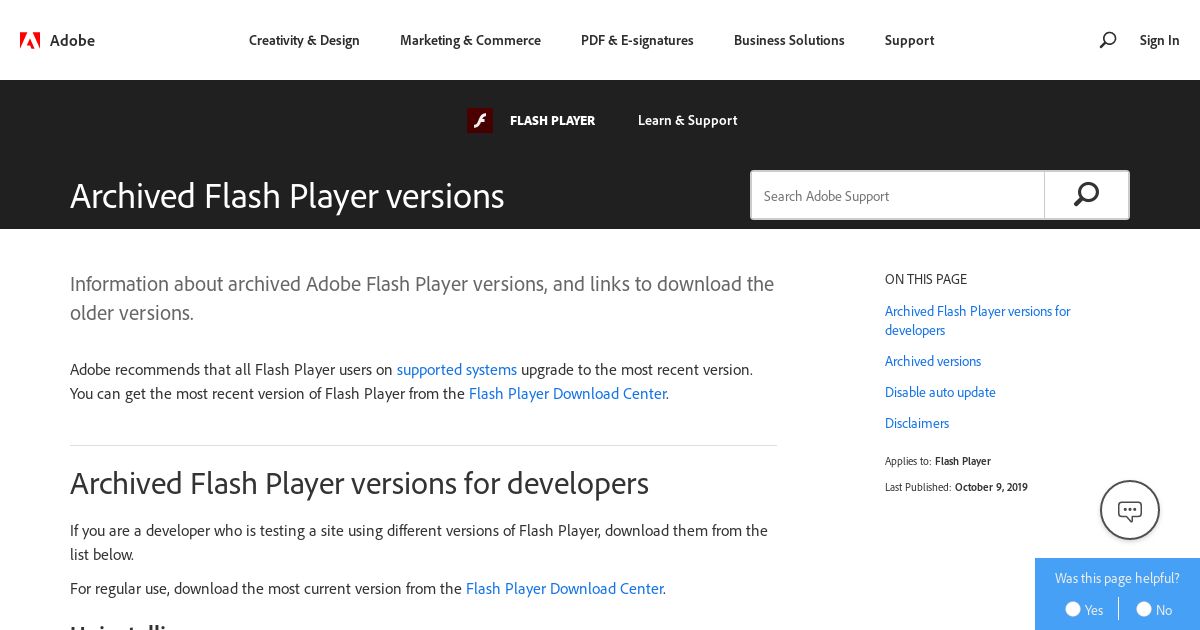1200x630 pixels.
Task: Open Flash Player Download Center link in intro
Action: point(567,393)
